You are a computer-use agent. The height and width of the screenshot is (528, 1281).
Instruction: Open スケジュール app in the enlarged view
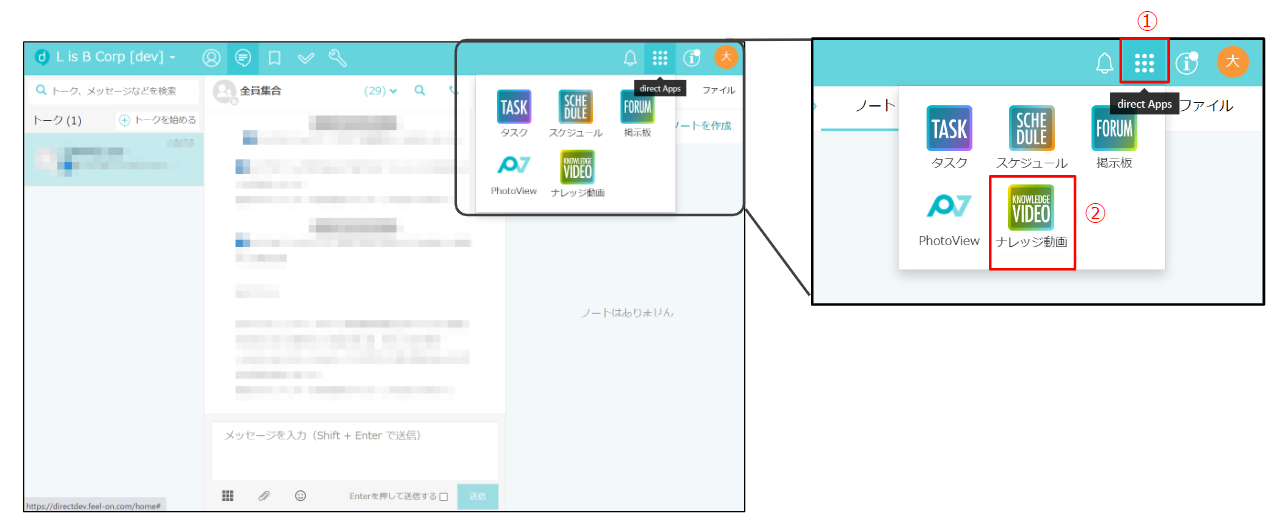point(1031,137)
